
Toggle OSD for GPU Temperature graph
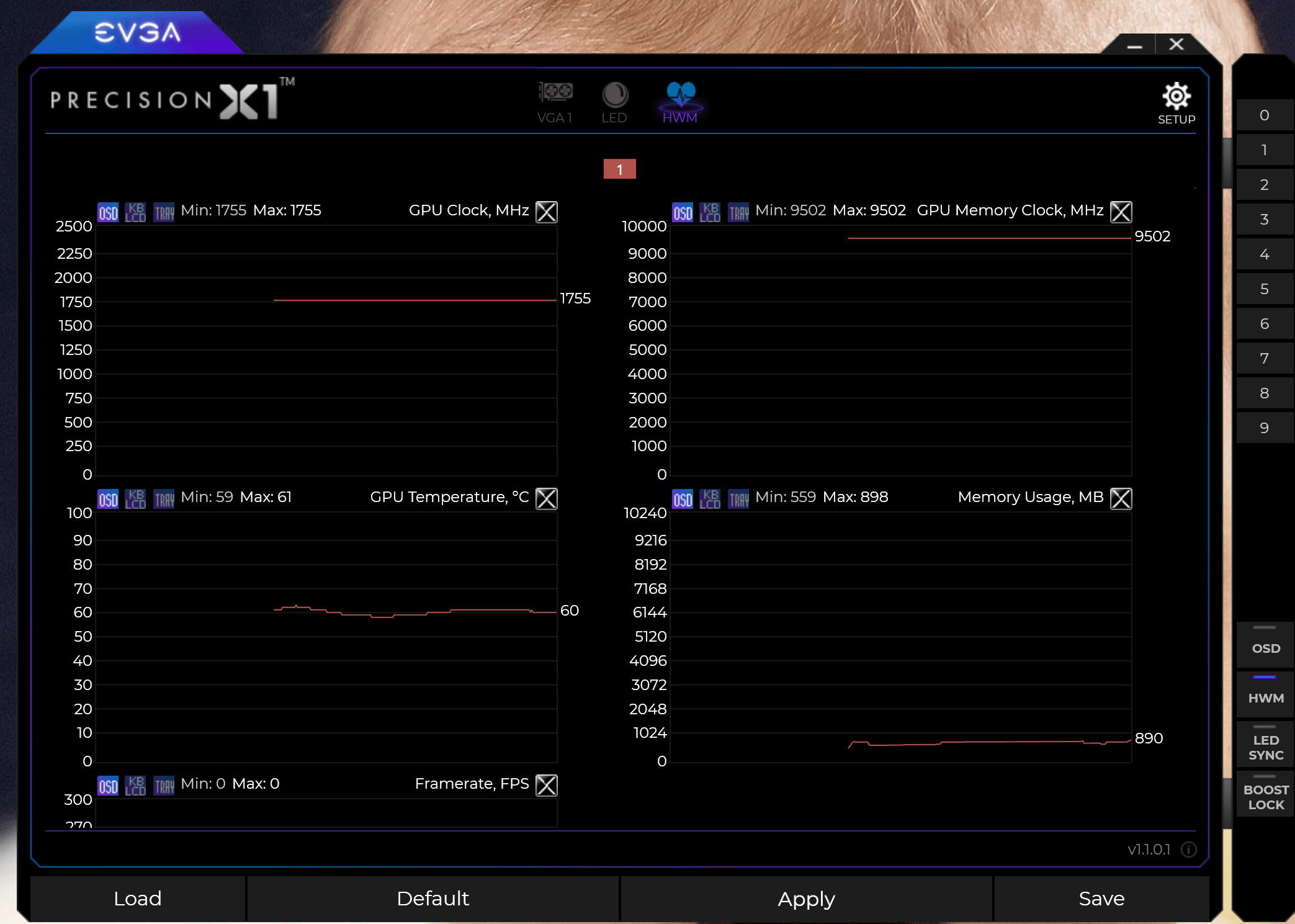tap(108, 499)
